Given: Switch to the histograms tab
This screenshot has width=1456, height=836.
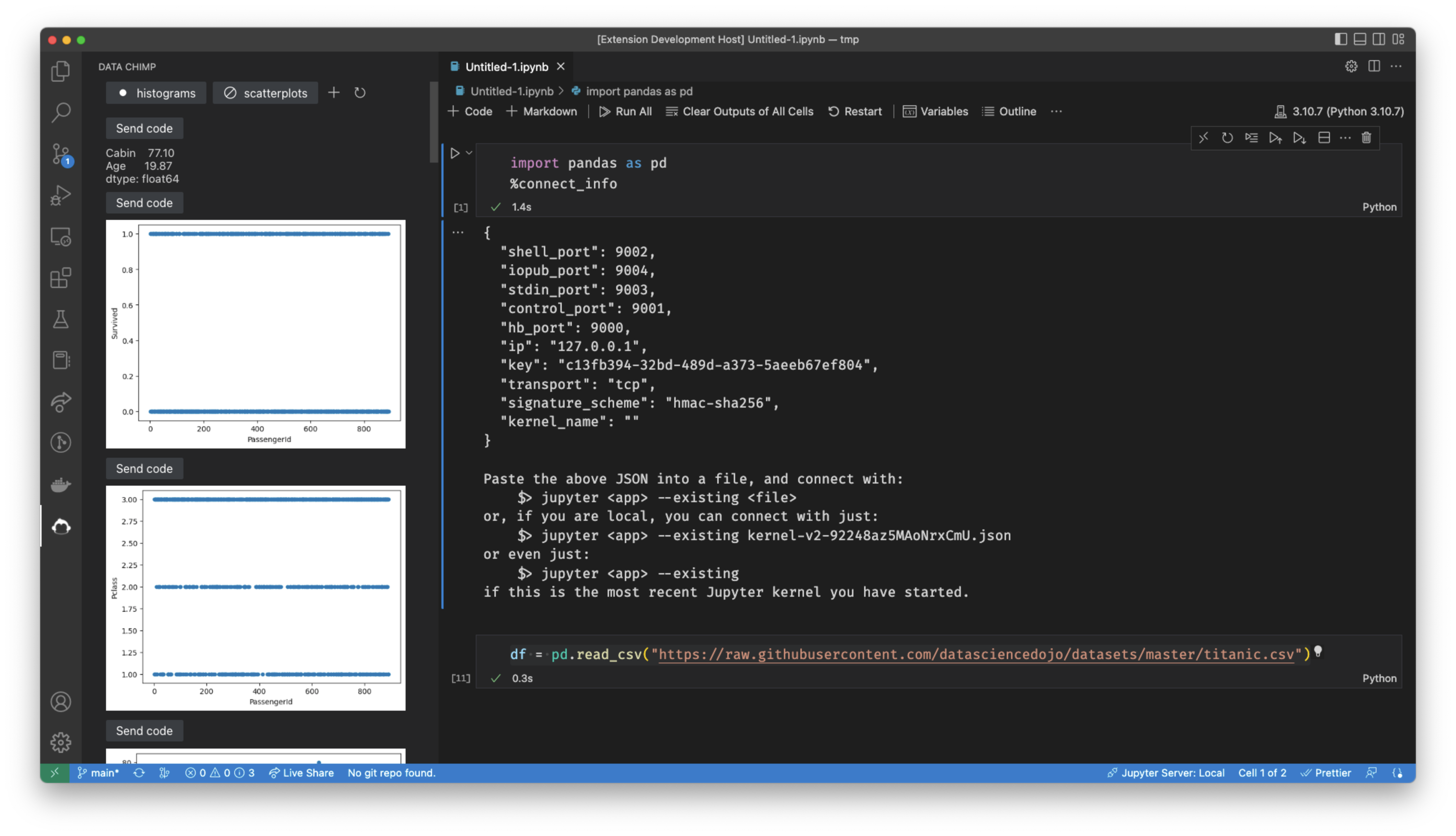Looking at the screenshot, I should click(x=156, y=92).
